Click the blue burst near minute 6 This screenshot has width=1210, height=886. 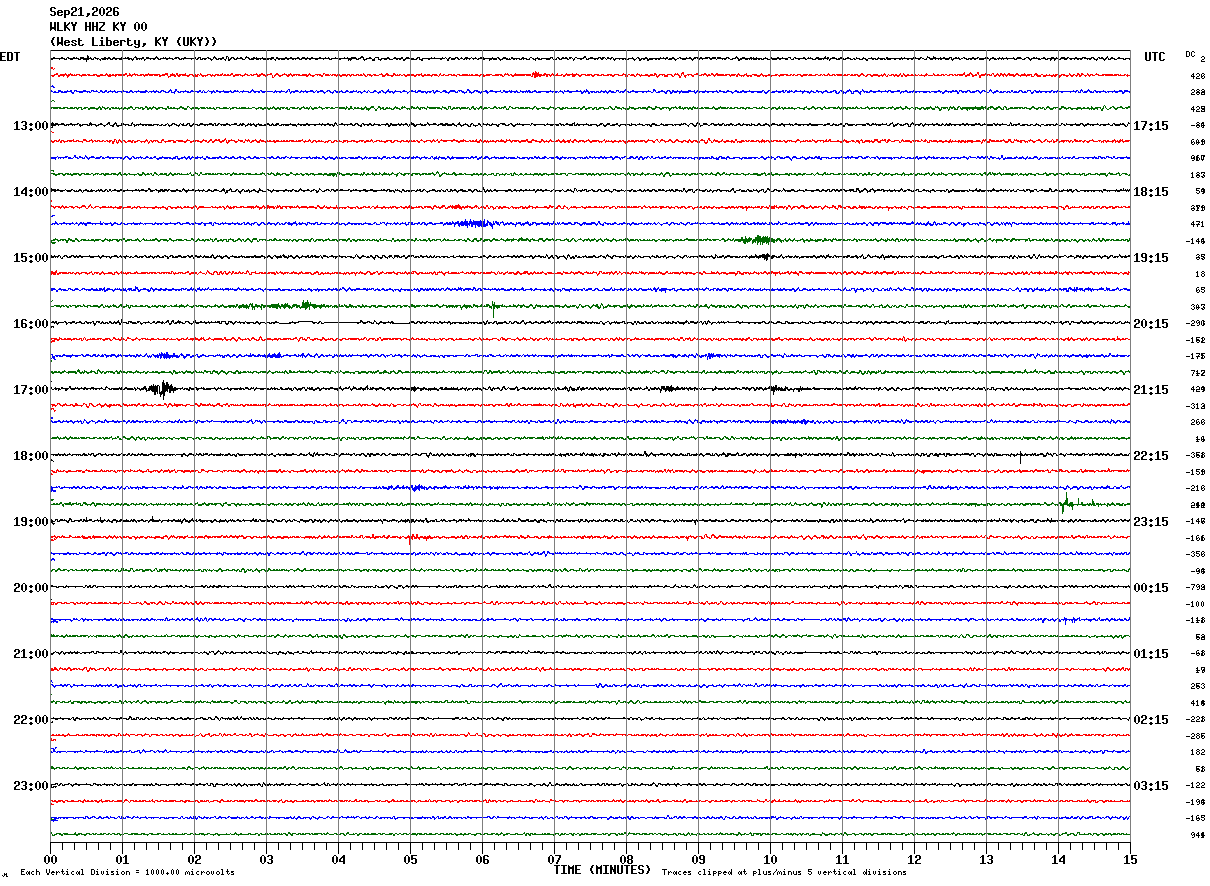(x=472, y=223)
